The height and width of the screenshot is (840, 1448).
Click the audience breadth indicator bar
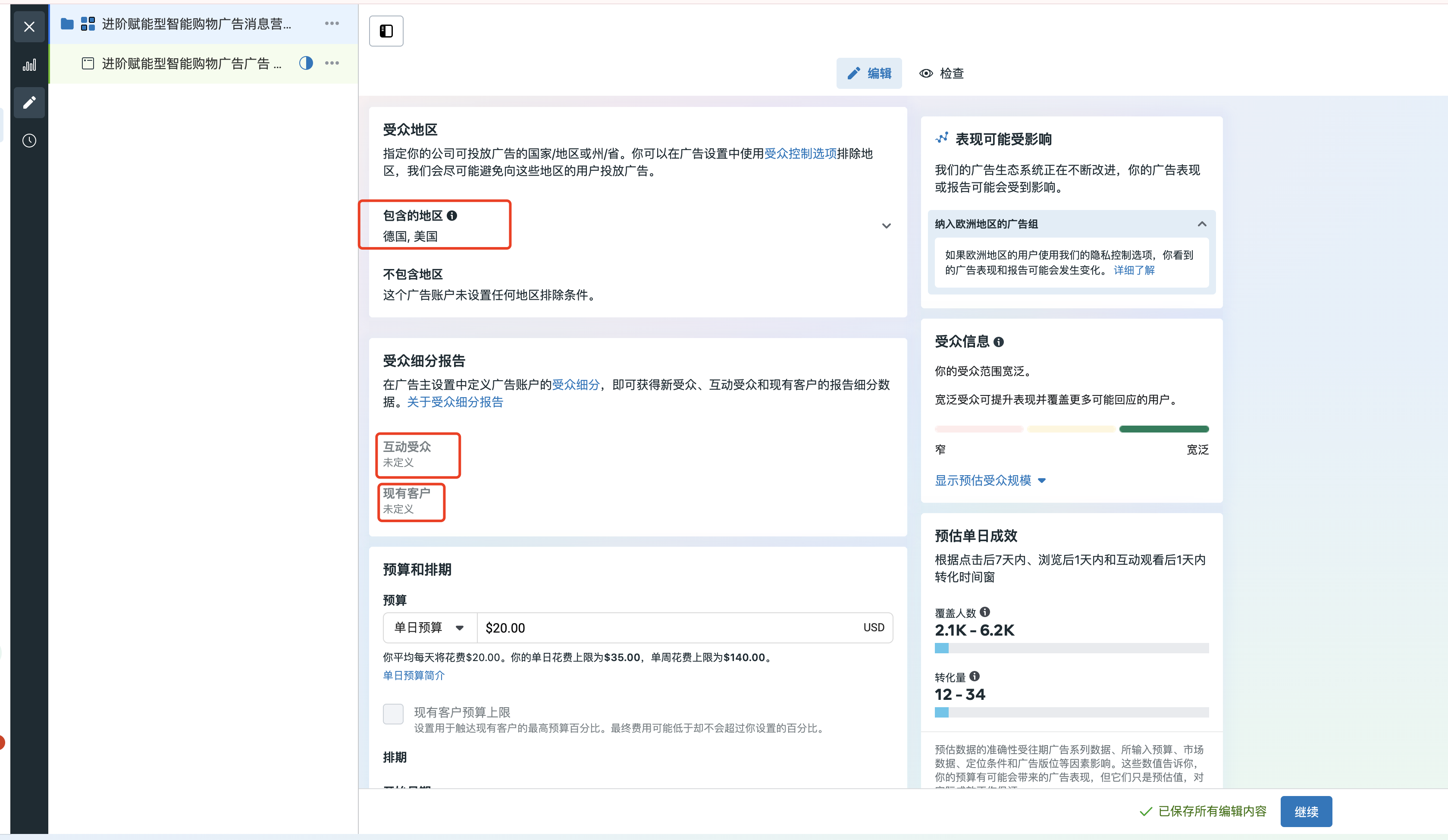(1071, 429)
